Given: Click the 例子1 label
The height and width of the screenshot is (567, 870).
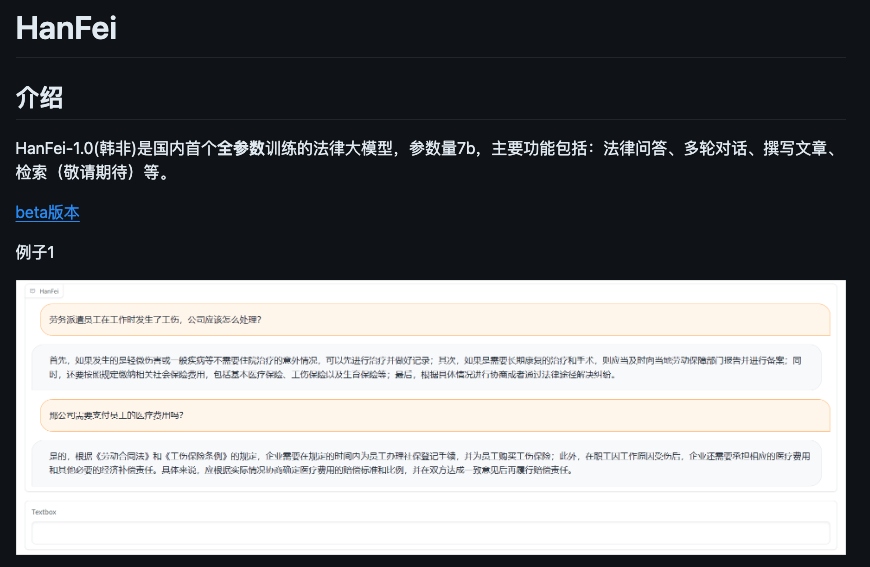Looking at the screenshot, I should 35,252.
